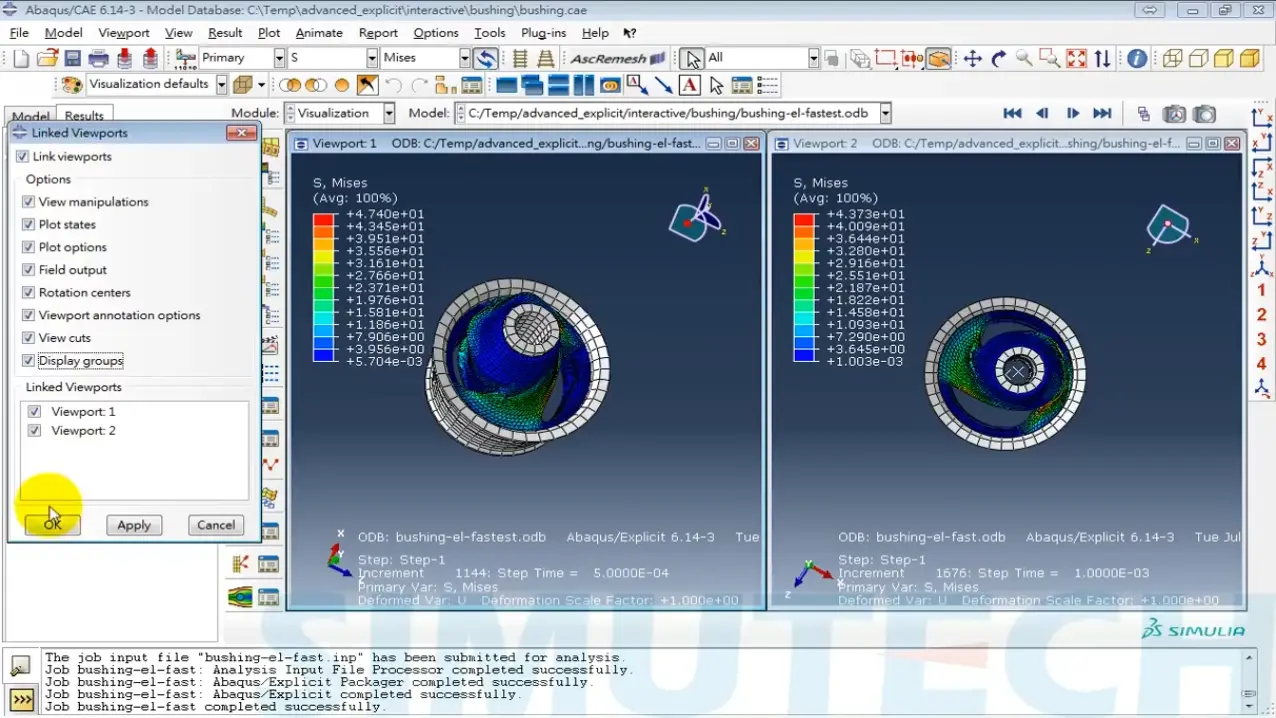Activate the Box zoom tool
This screenshot has width=1276, height=718.
[x=1050, y=58]
